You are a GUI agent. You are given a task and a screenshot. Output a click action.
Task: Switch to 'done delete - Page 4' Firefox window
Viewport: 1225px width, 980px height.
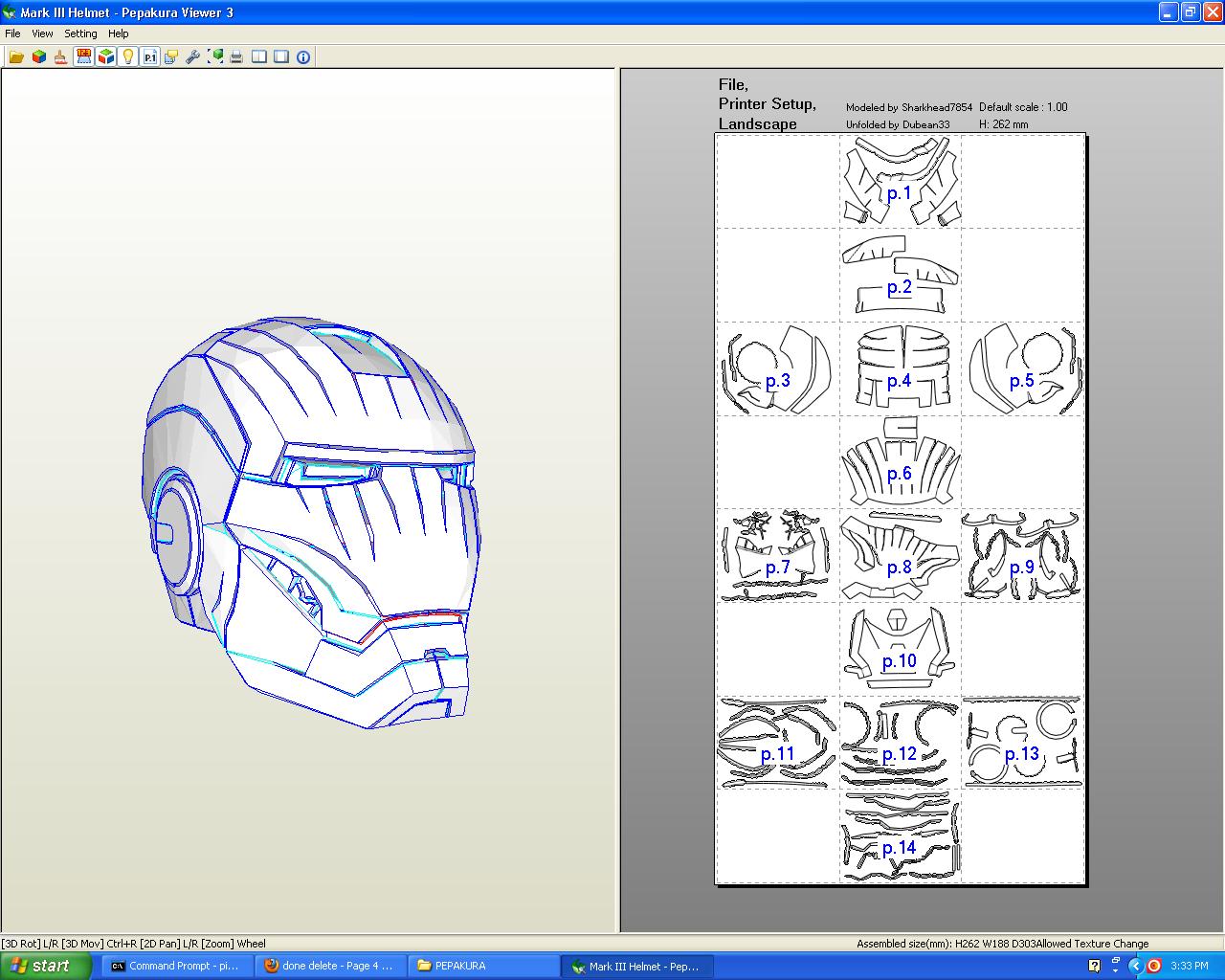pos(331,966)
